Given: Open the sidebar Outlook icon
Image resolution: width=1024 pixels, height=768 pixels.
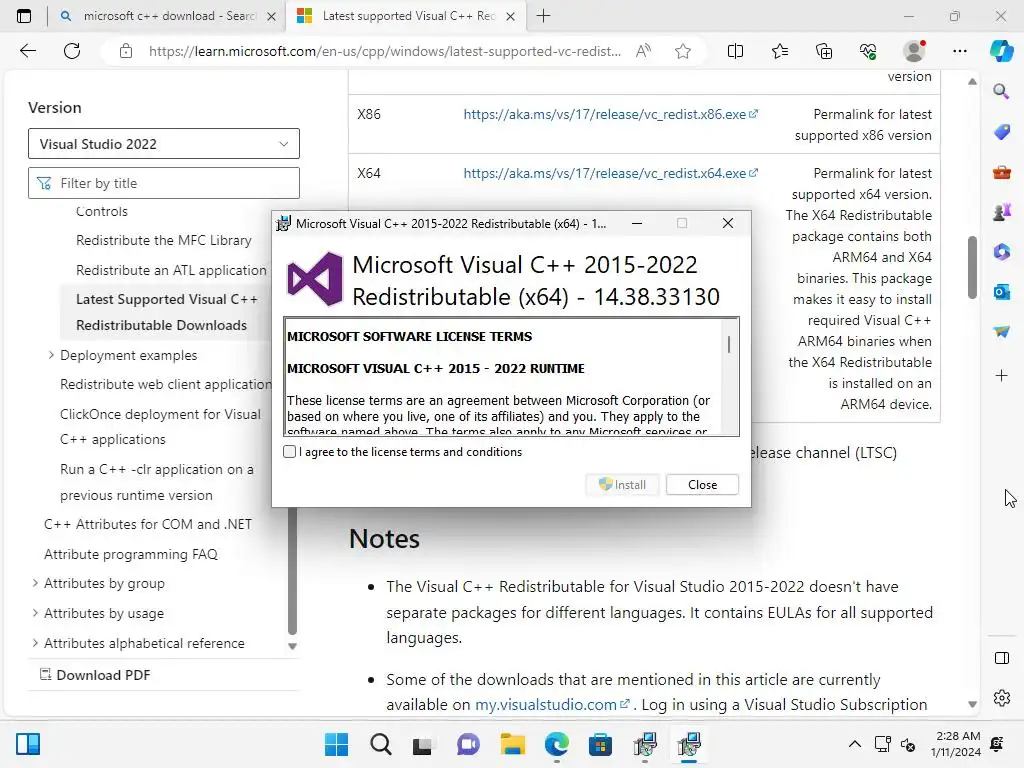Looking at the screenshot, I should click(1001, 291).
